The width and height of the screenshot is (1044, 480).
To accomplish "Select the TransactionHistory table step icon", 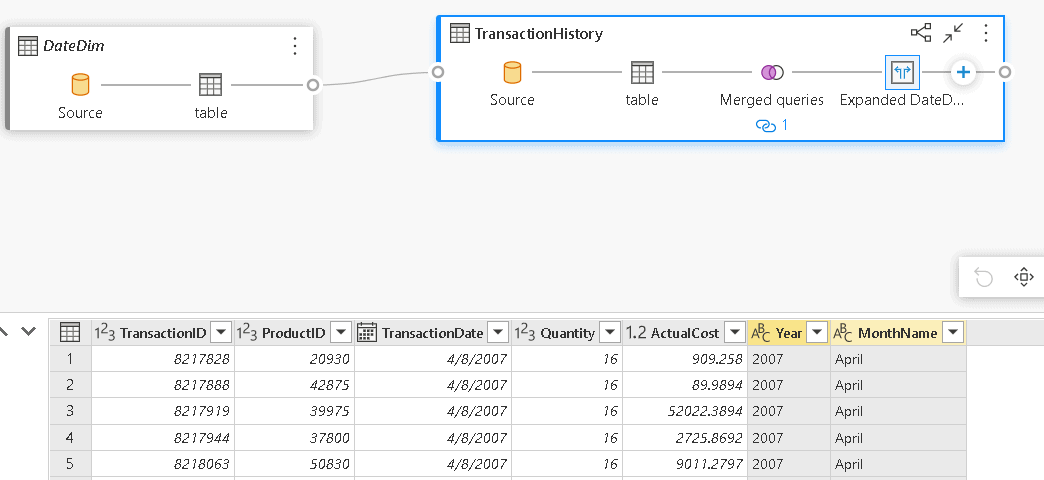I will (x=642, y=72).
